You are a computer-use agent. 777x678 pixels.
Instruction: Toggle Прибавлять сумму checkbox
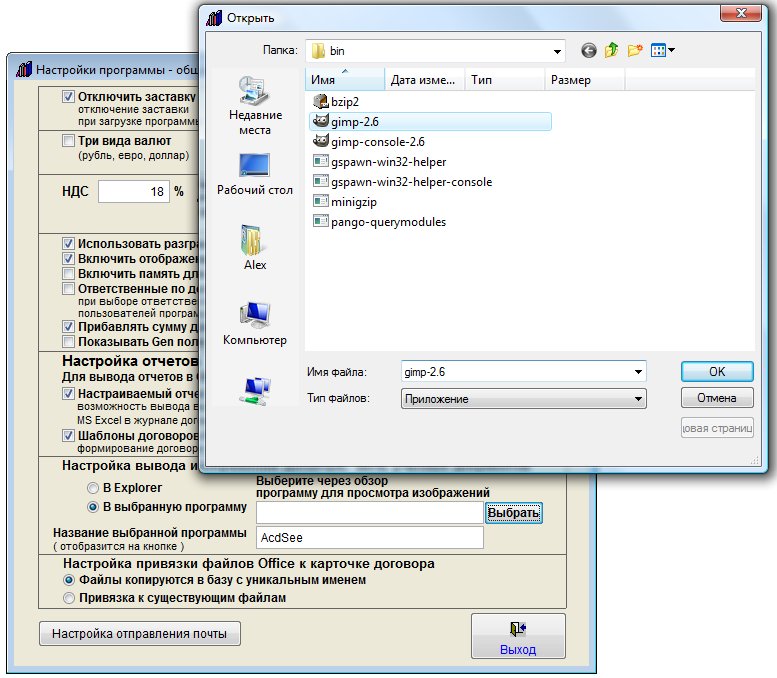click(x=68, y=327)
